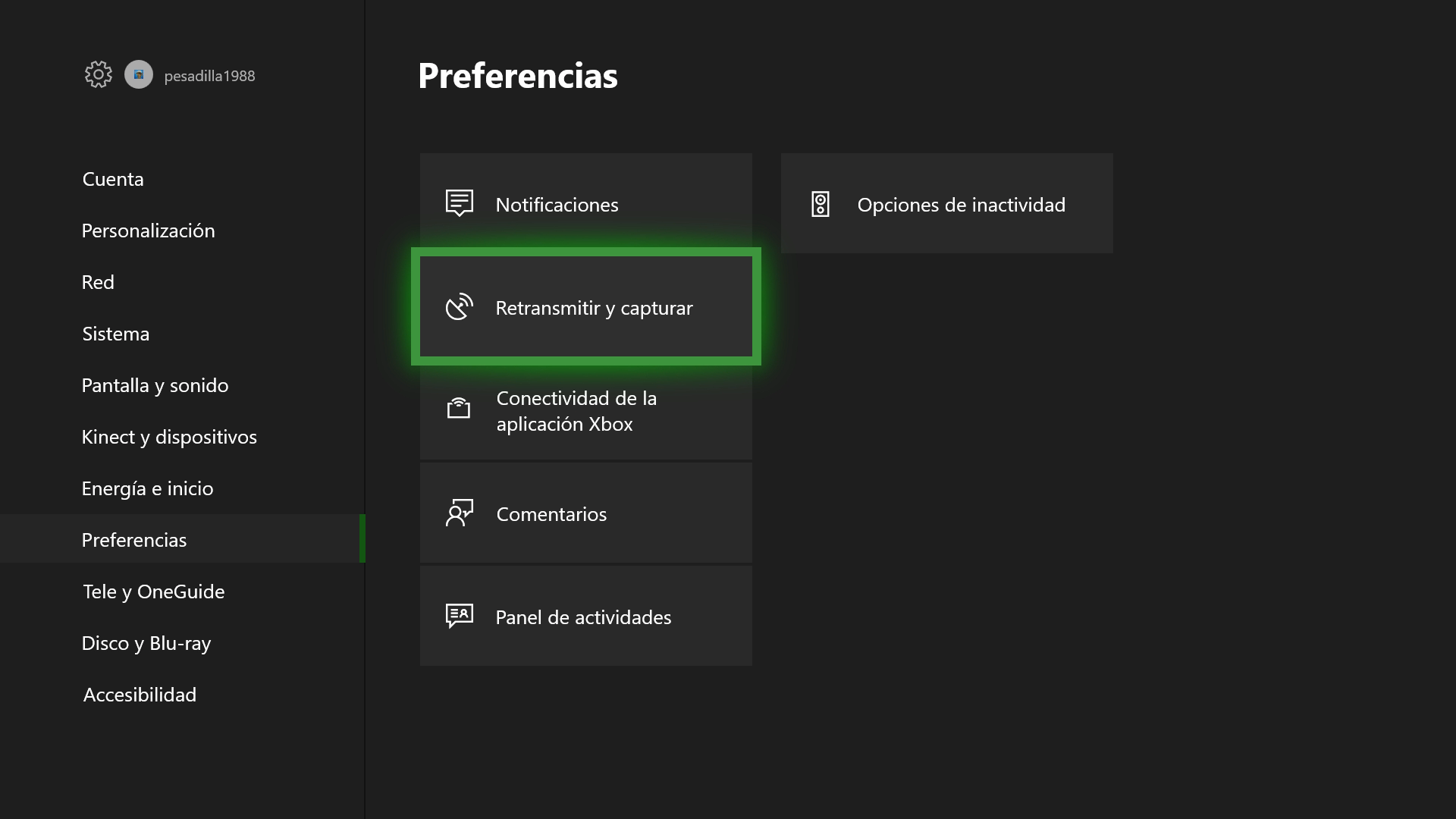Click the Notificaciones message icon

[460, 203]
